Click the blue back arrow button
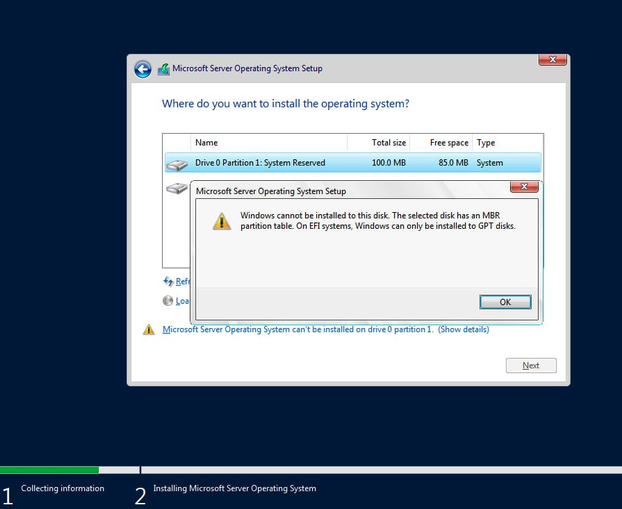622x509 pixels. coord(142,69)
